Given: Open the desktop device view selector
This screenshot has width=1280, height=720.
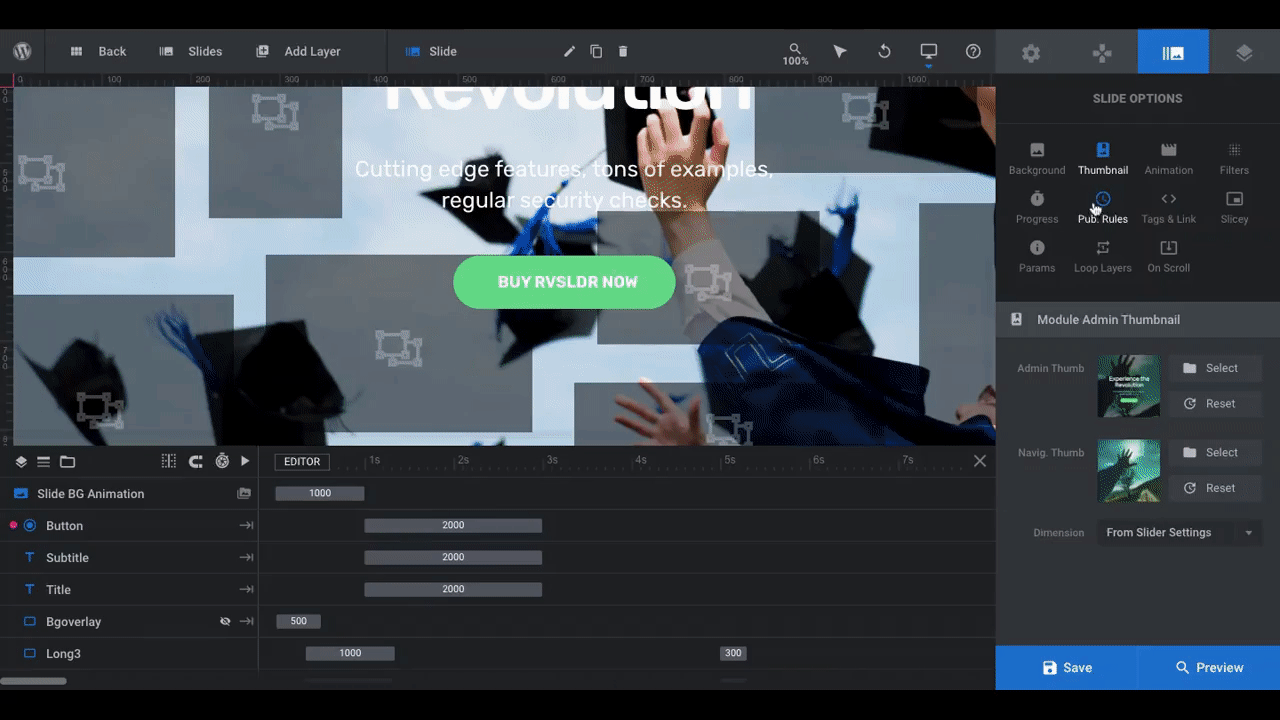Looking at the screenshot, I should pos(929,51).
